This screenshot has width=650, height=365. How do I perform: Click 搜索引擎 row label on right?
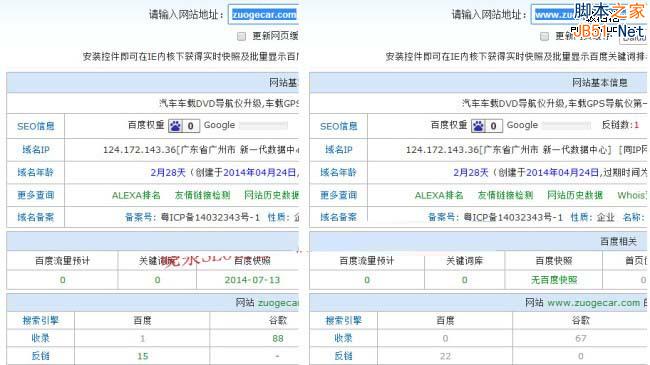point(343,320)
